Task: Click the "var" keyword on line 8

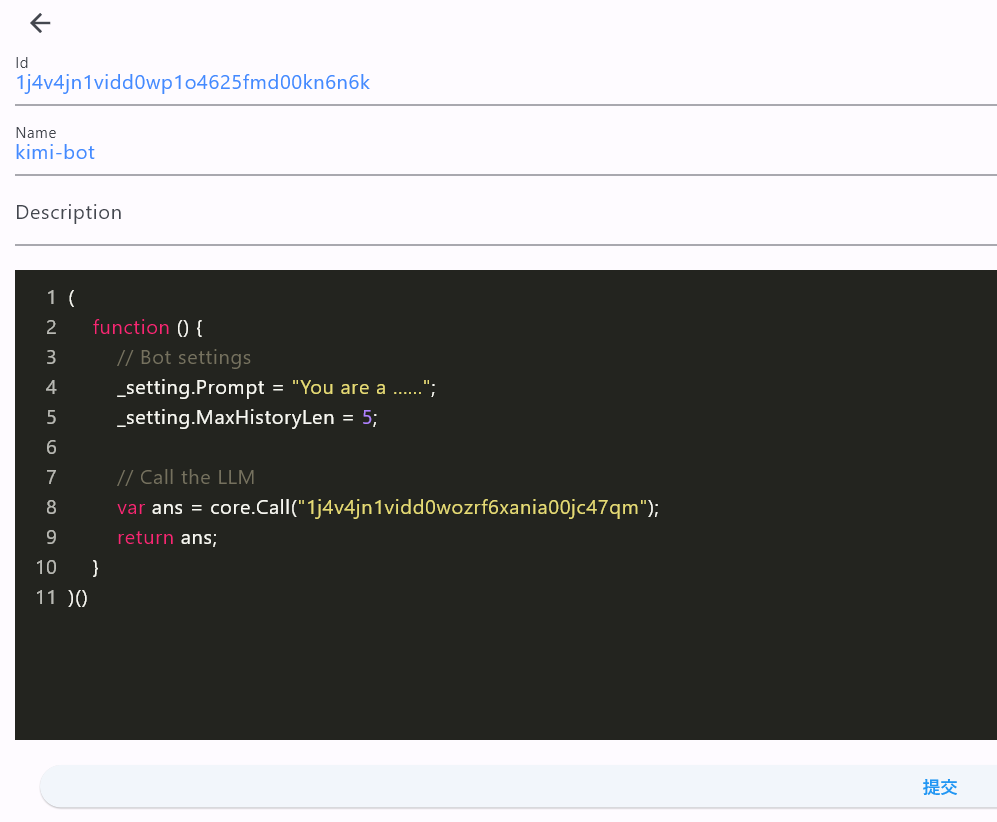Action: click(x=130, y=508)
